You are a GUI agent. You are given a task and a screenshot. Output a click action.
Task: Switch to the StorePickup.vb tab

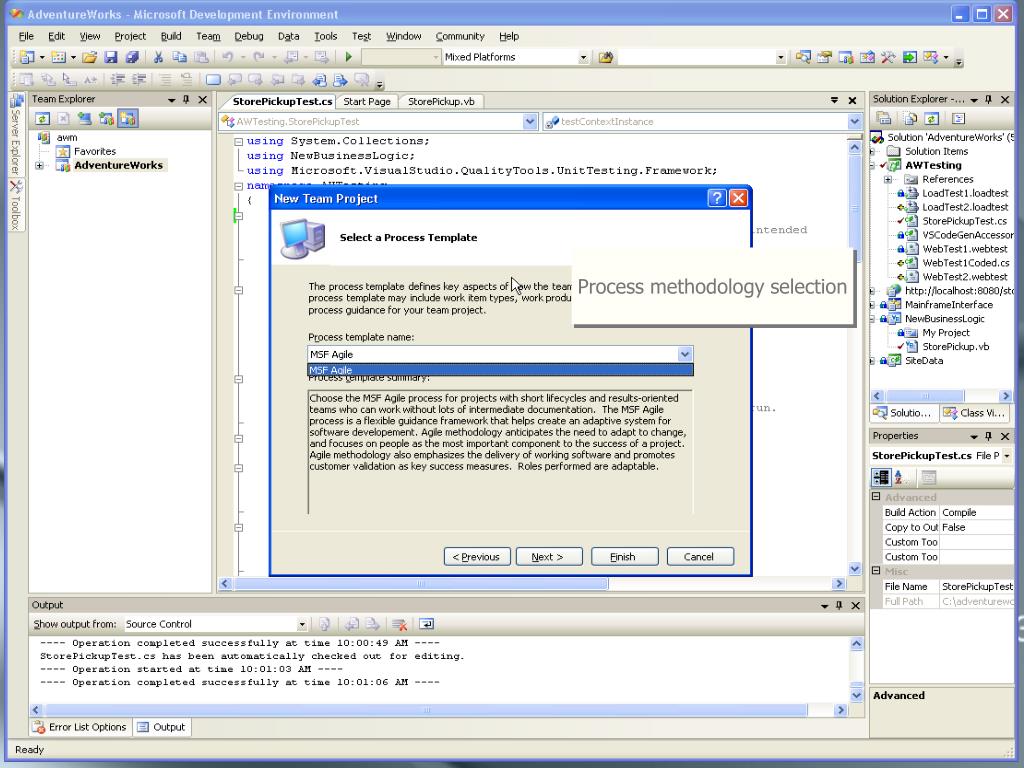coord(441,102)
